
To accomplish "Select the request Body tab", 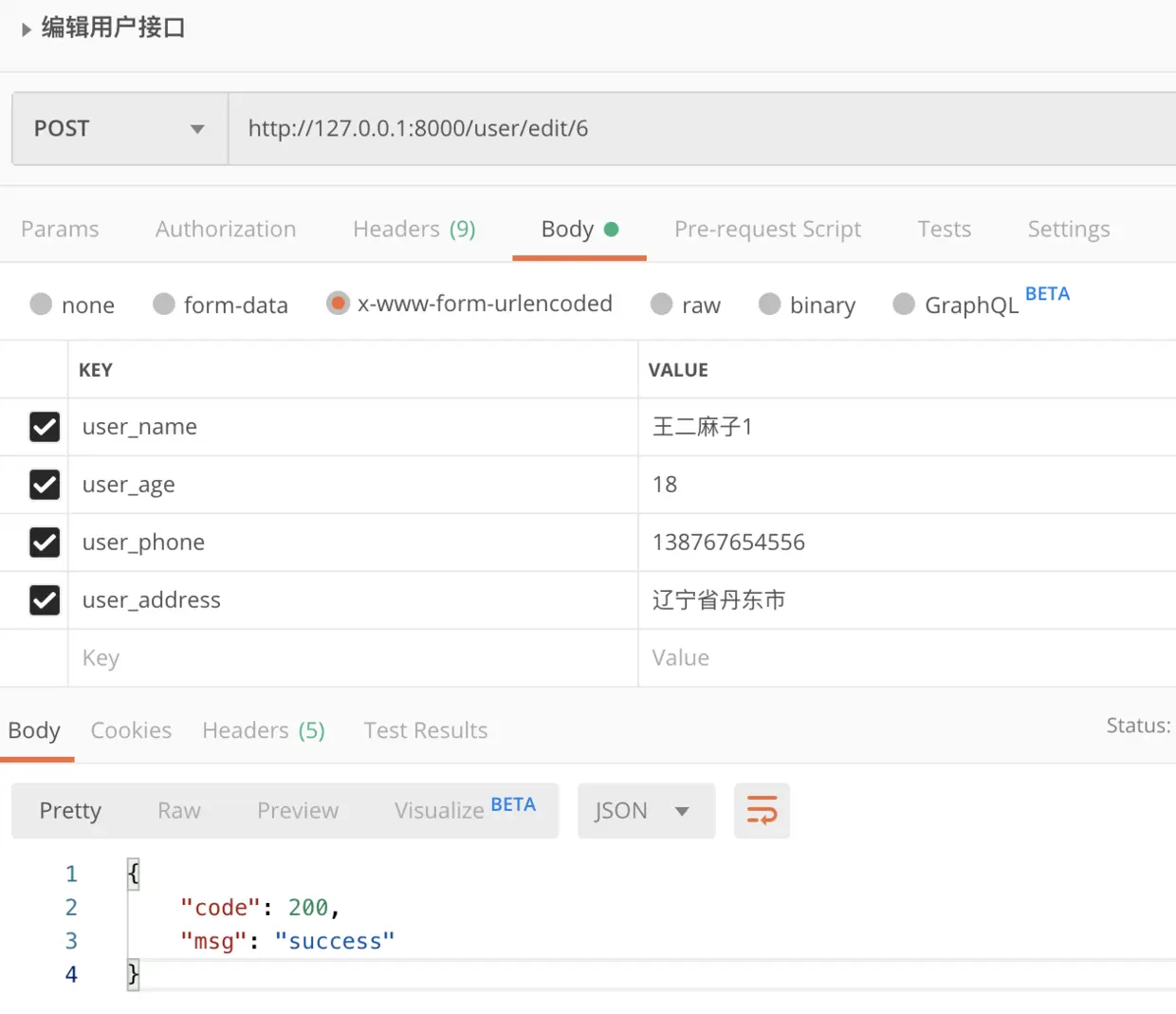I will coord(579,230).
